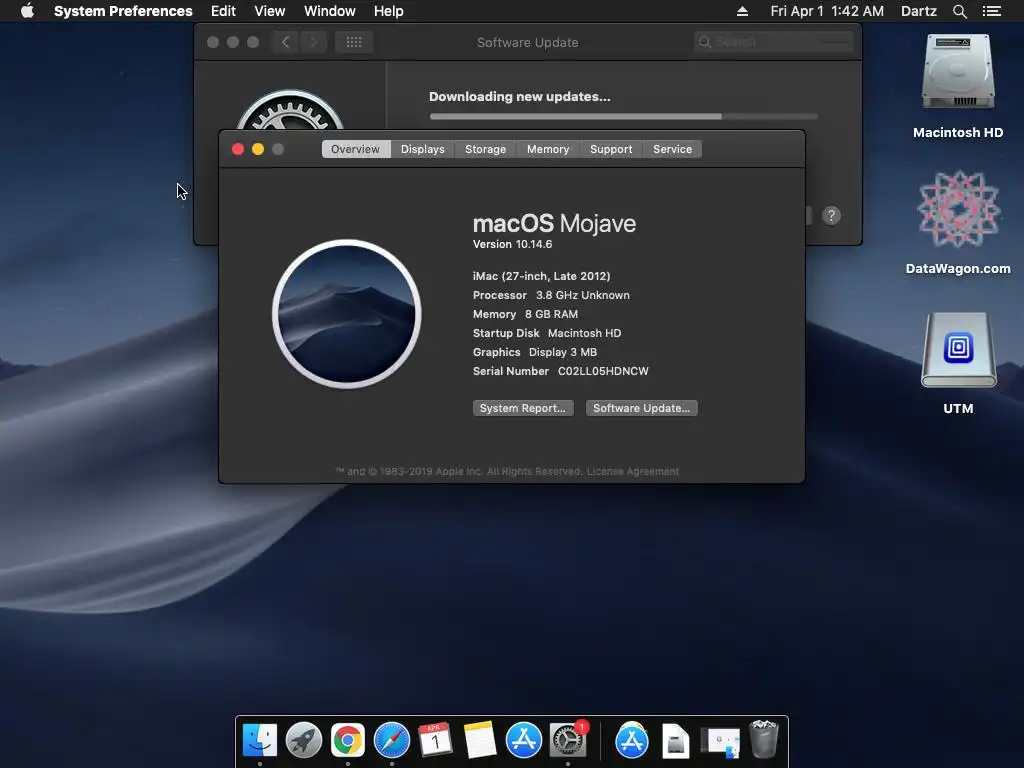Click the Software Update... button

click(x=641, y=408)
